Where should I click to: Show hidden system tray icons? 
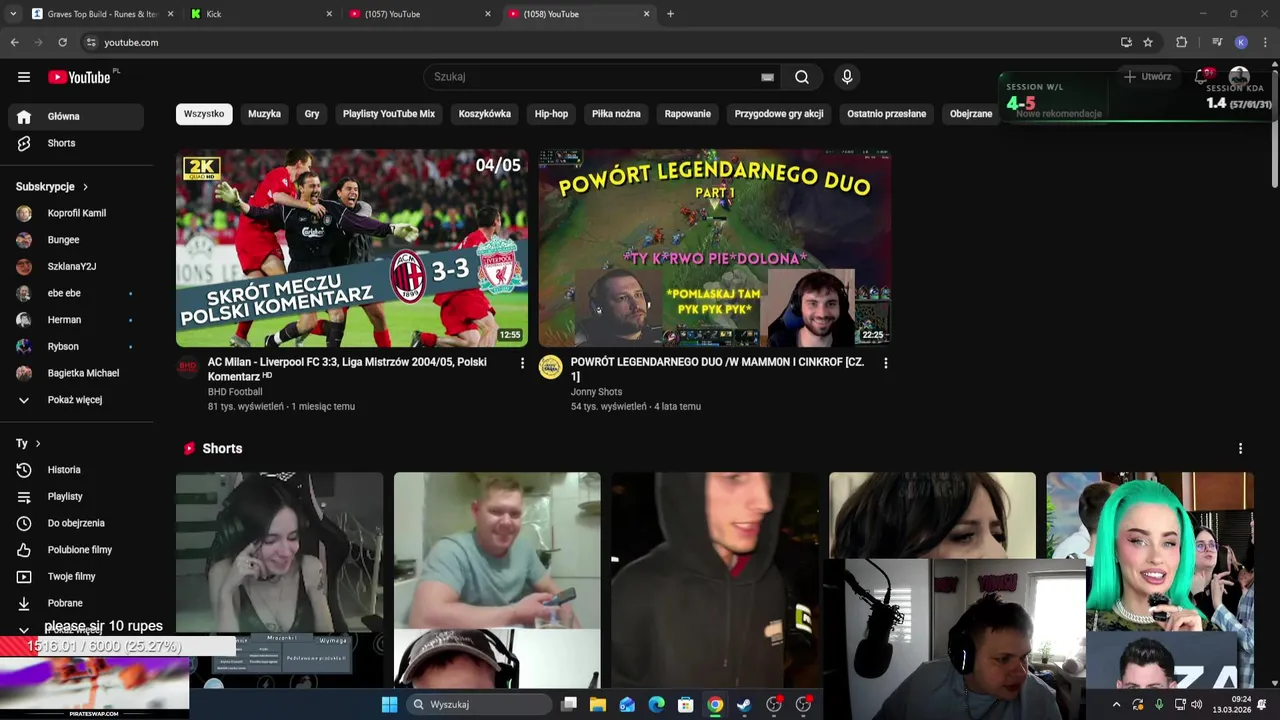(1116, 705)
